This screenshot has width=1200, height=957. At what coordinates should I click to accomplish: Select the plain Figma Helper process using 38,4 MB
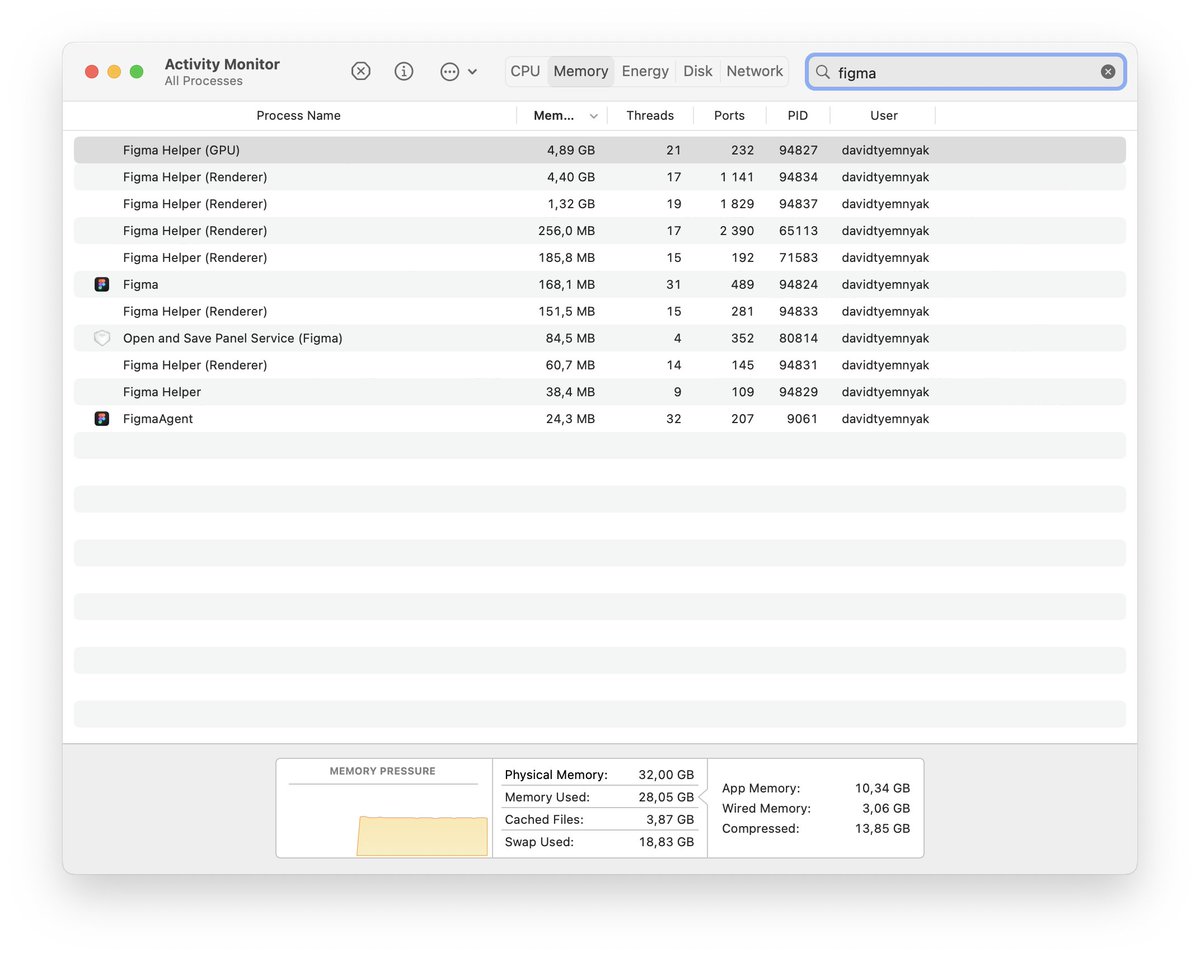600,392
